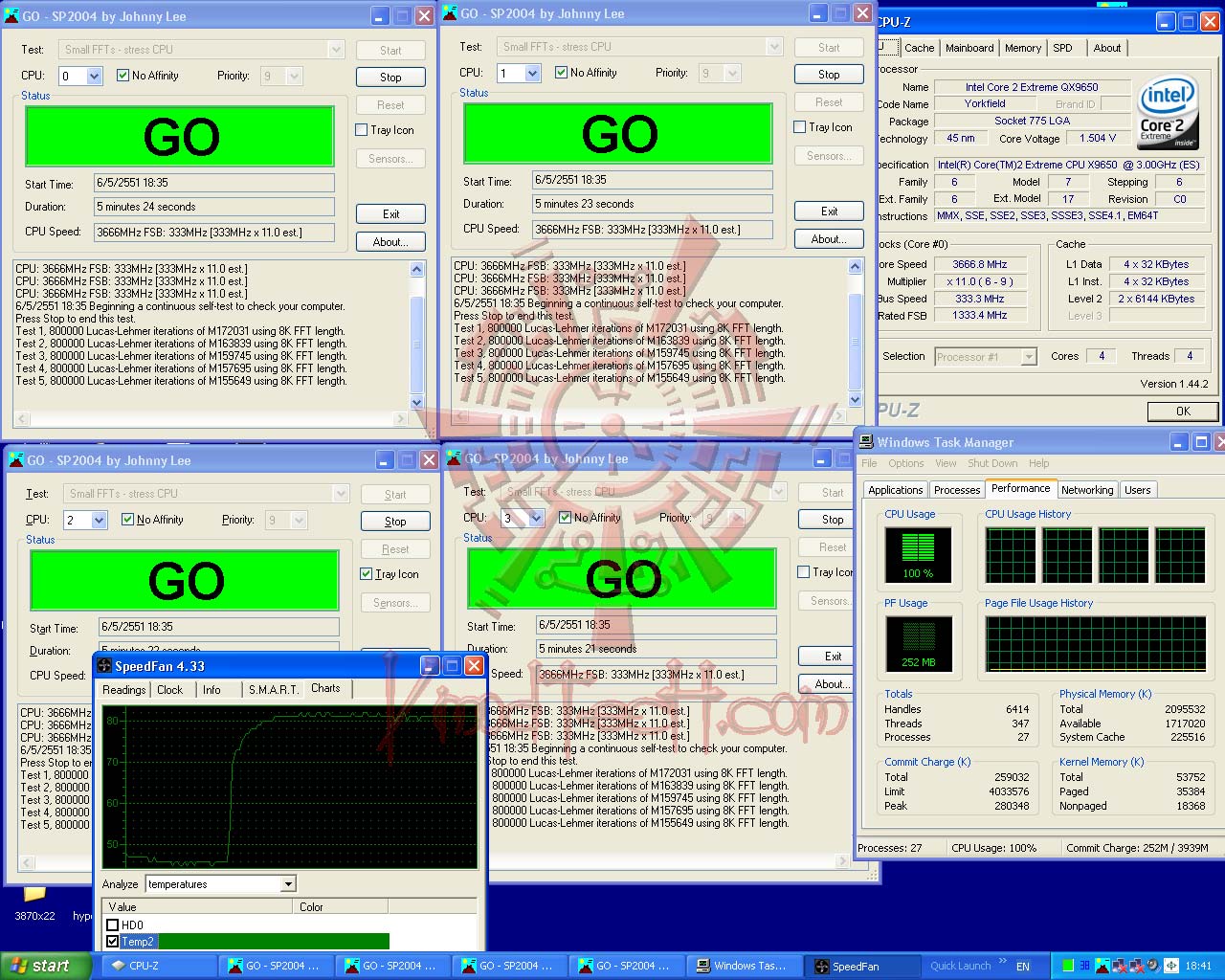Switch to the Readings tab in SpeedFan
The width and height of the screenshot is (1225, 980).
click(124, 690)
